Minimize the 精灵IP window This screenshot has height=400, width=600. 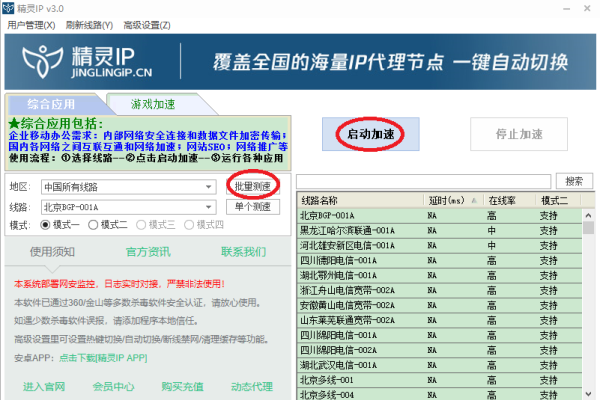(567, 8)
